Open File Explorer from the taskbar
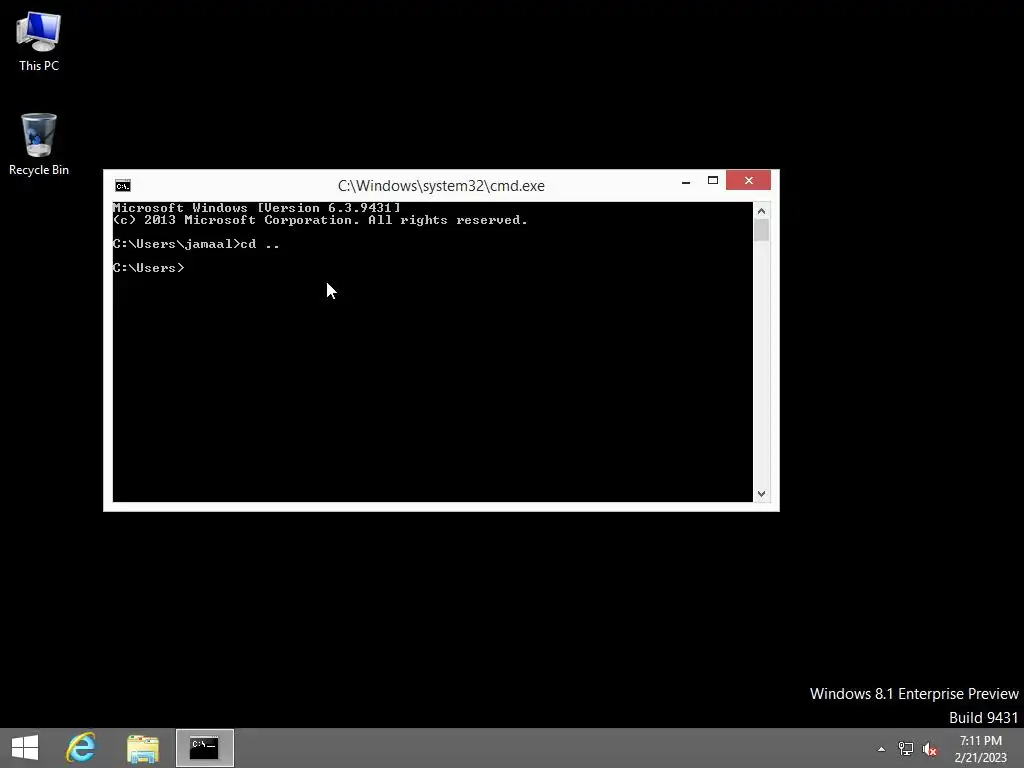This screenshot has width=1024, height=768. 143,748
